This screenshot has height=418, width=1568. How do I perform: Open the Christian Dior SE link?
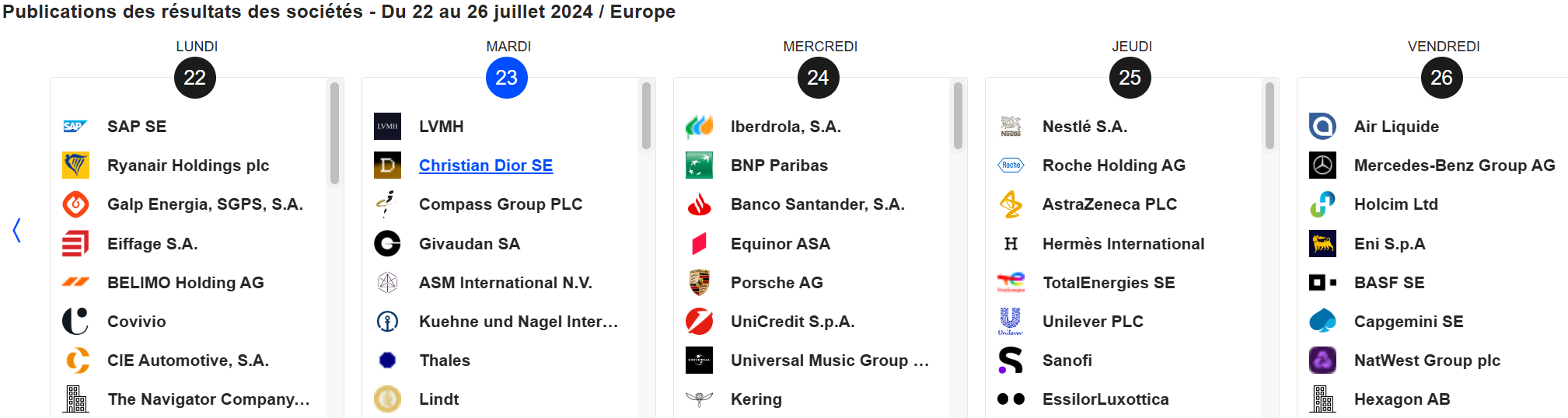[486, 165]
